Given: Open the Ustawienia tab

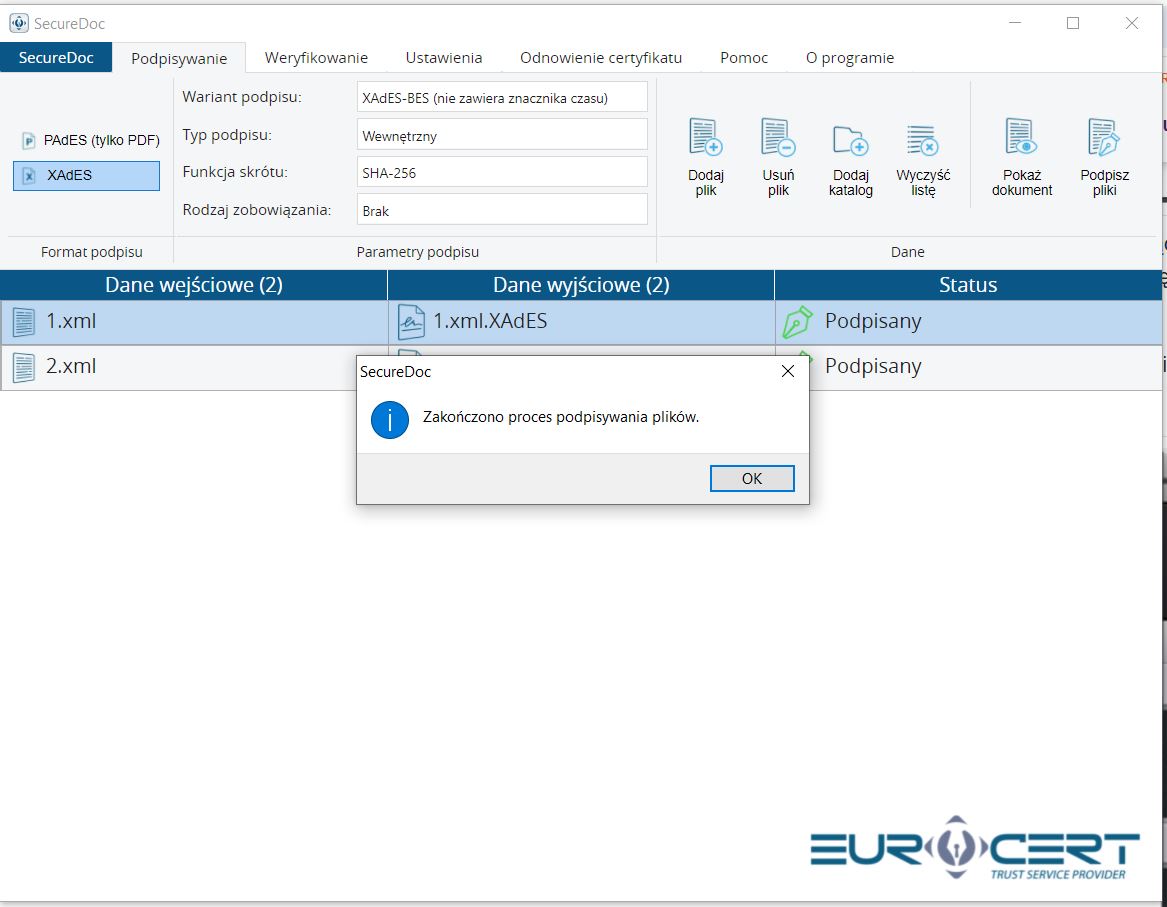Looking at the screenshot, I should (x=444, y=57).
